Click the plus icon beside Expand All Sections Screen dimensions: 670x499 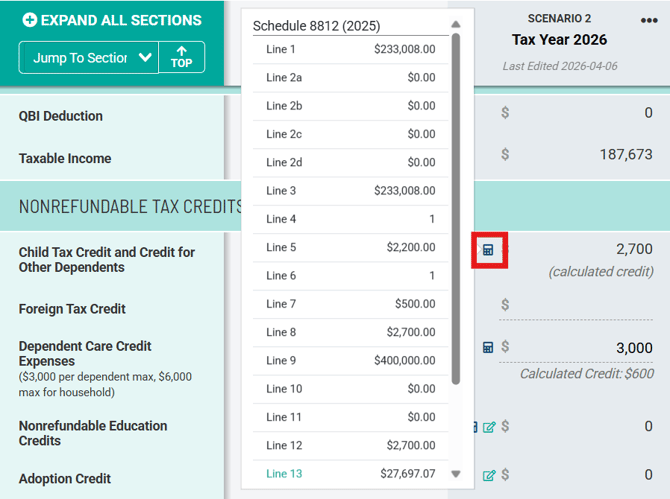(x=29, y=20)
